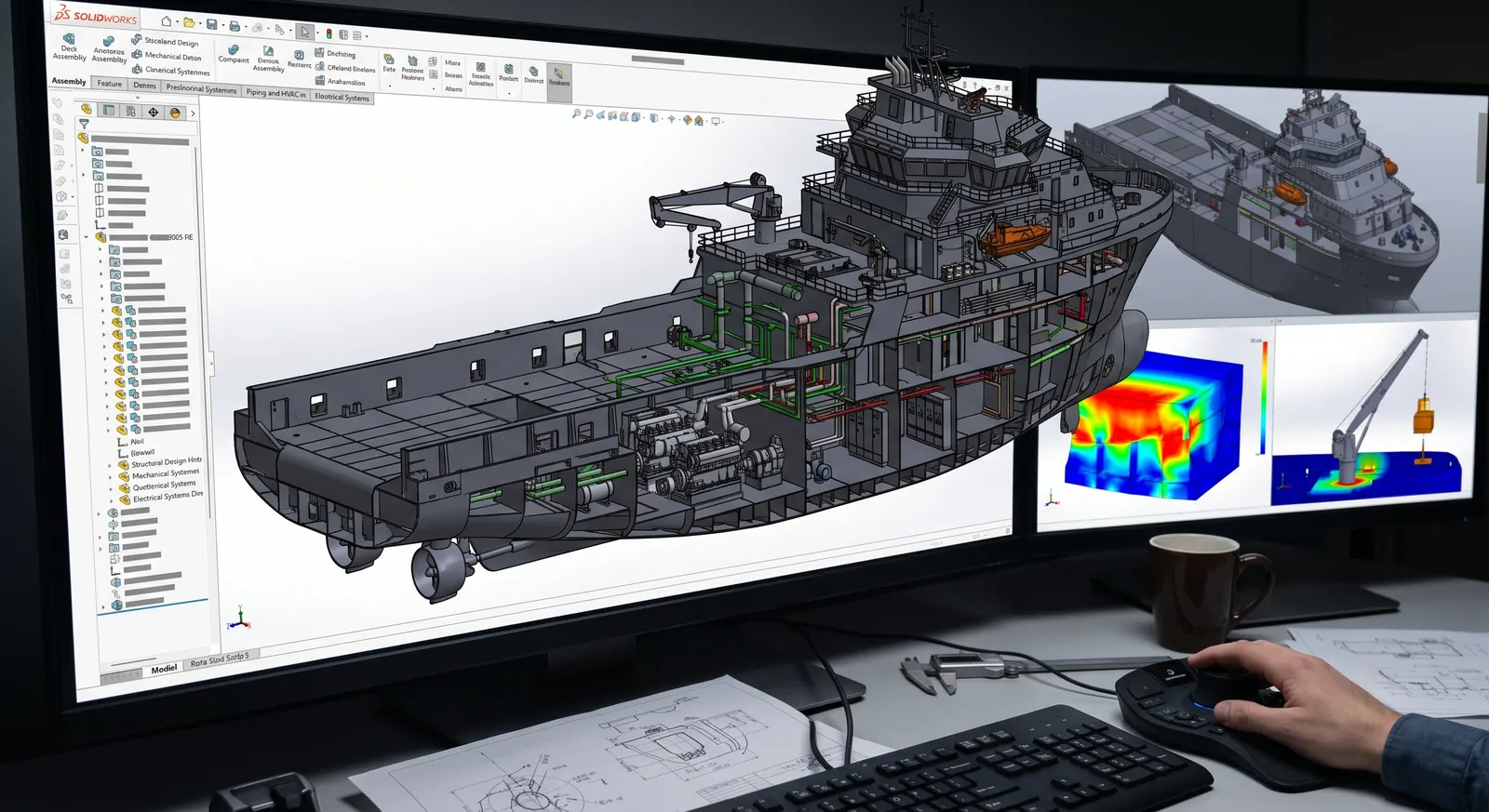Open the Denms ribbon tab
Viewport: 1489px width, 812px height.
(144, 86)
